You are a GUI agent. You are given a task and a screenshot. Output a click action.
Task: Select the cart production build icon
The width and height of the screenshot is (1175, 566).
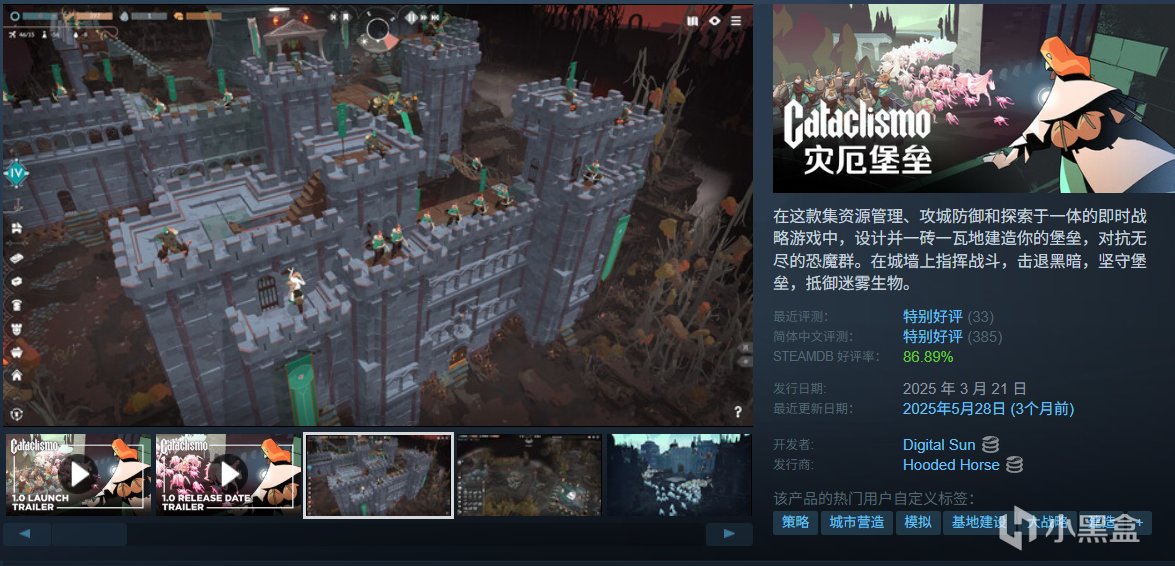pos(16,352)
